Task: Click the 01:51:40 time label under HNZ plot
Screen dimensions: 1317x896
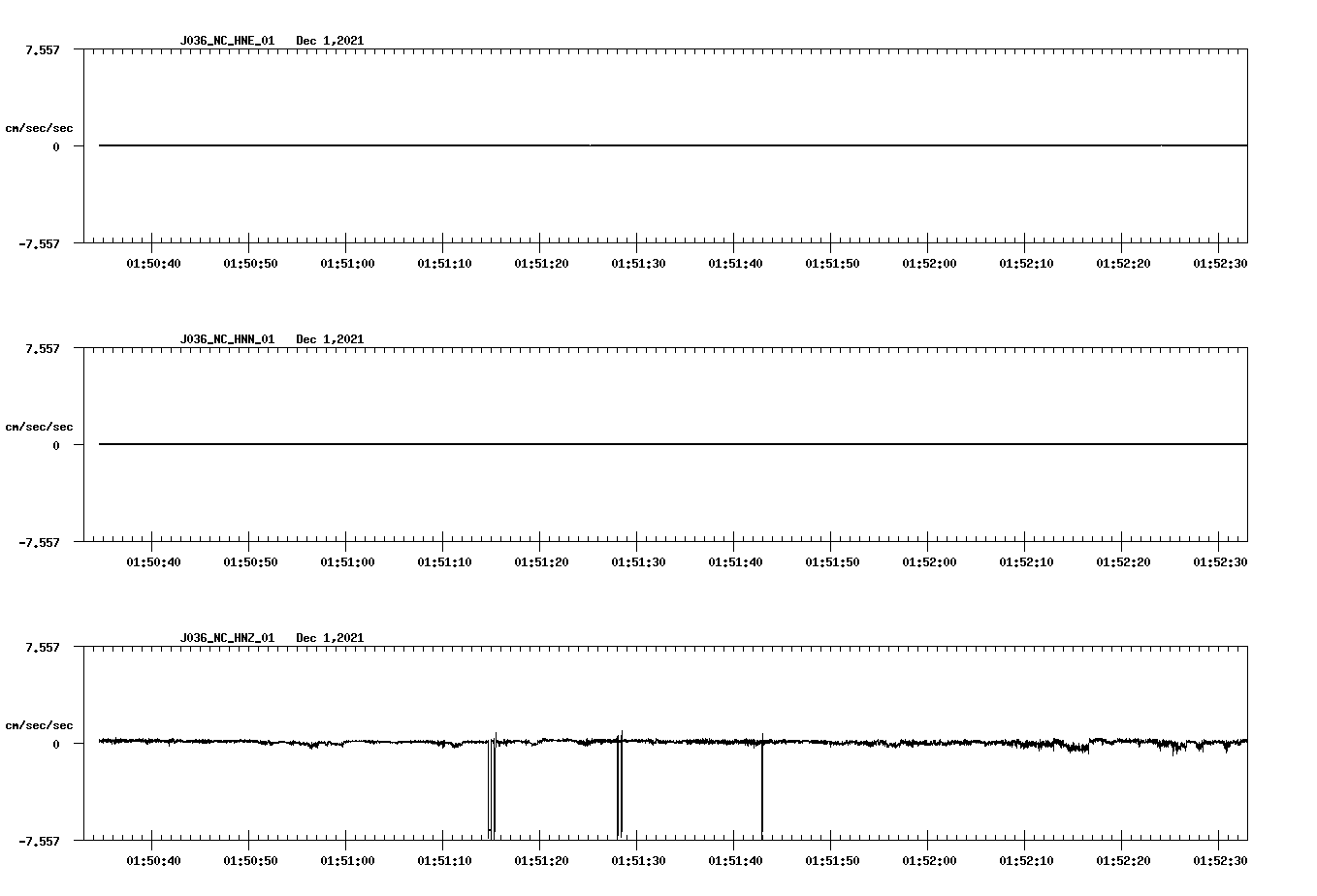Action: [x=735, y=861]
